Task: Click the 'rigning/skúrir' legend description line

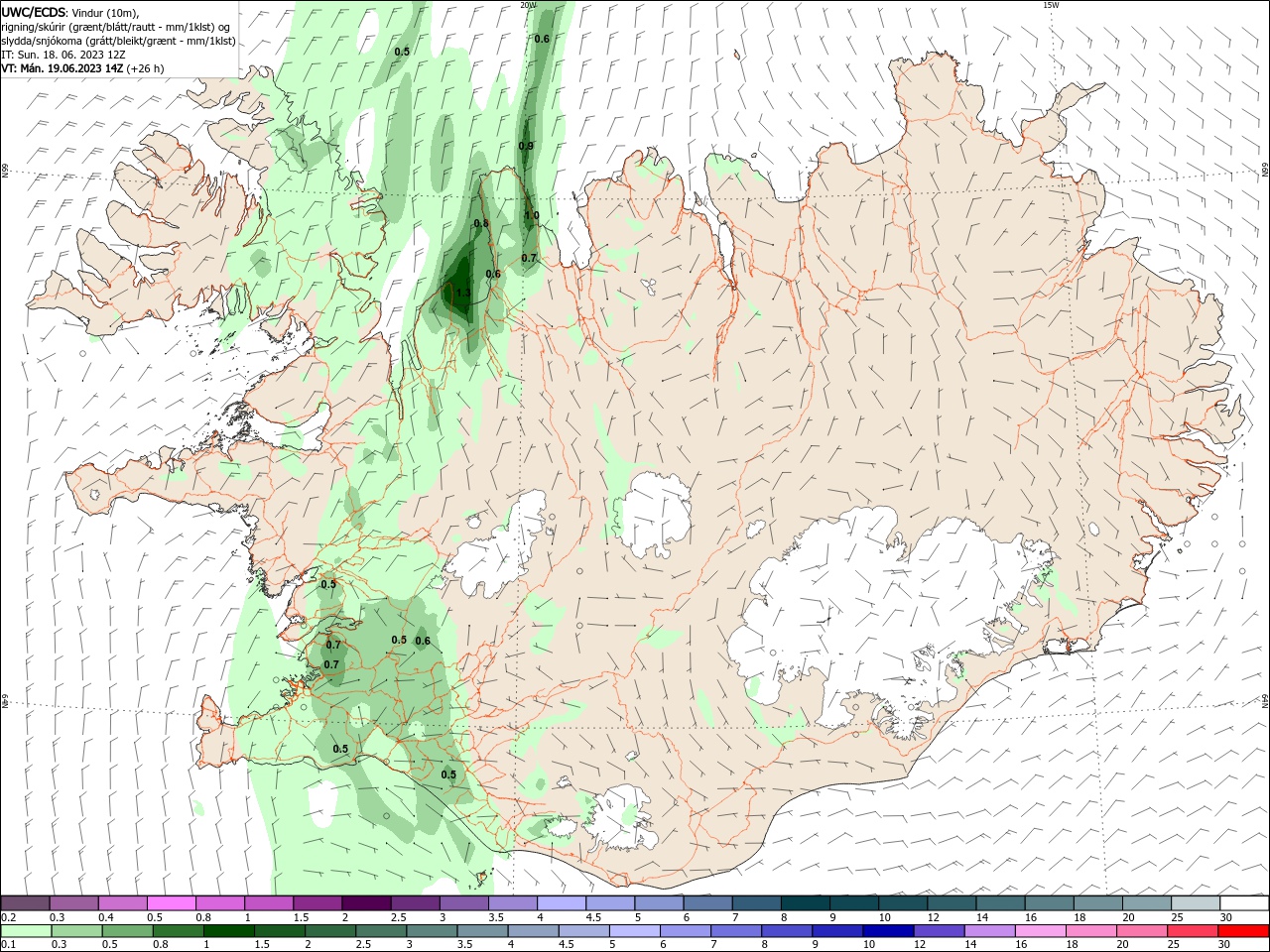Action: (x=116, y=27)
